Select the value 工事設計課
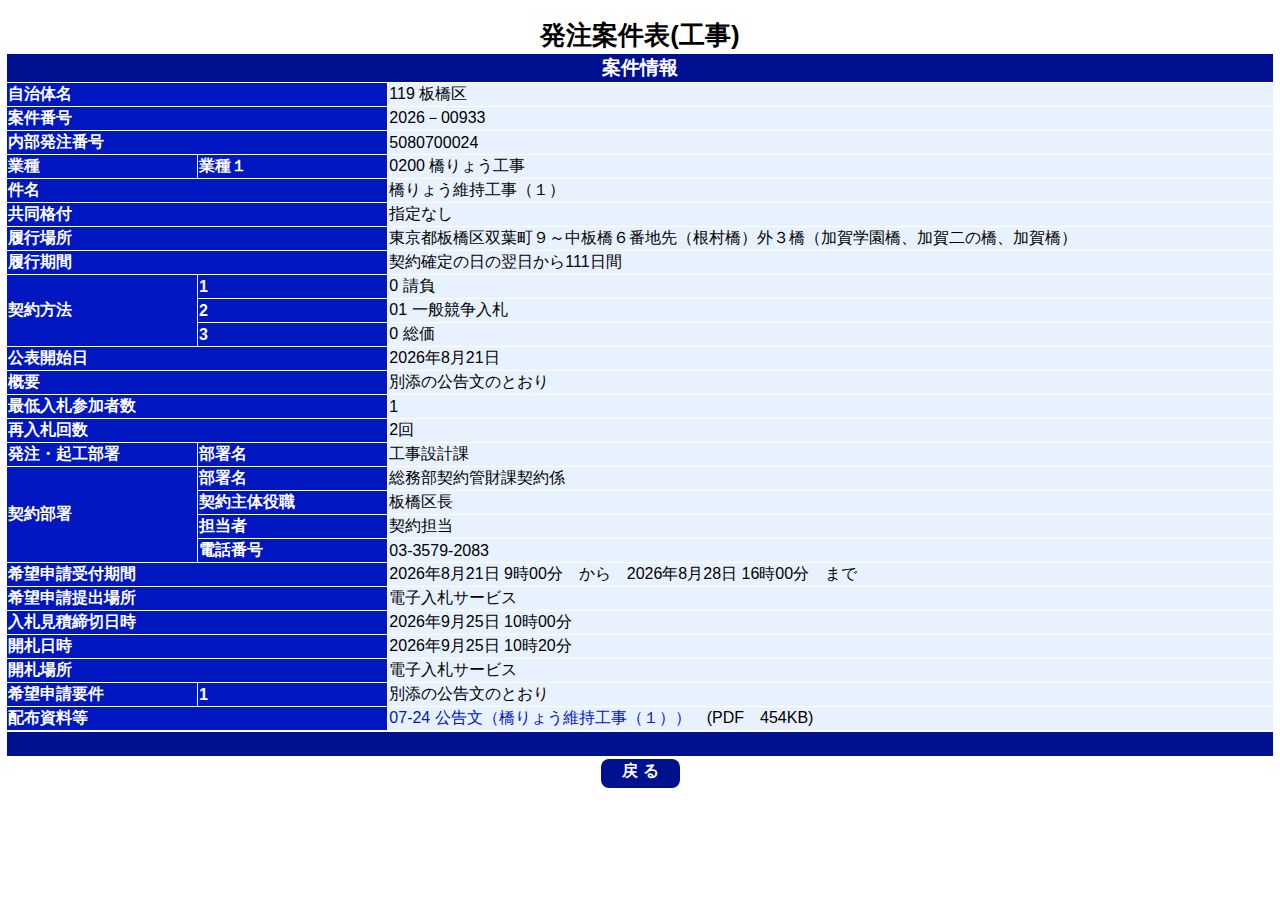The image size is (1280, 900). tap(428, 454)
